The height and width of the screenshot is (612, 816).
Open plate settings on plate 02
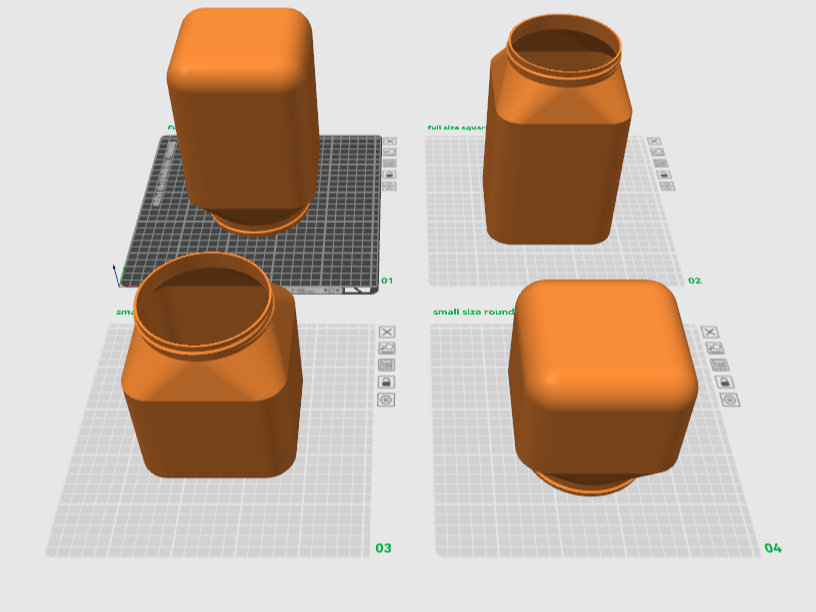pos(667,186)
